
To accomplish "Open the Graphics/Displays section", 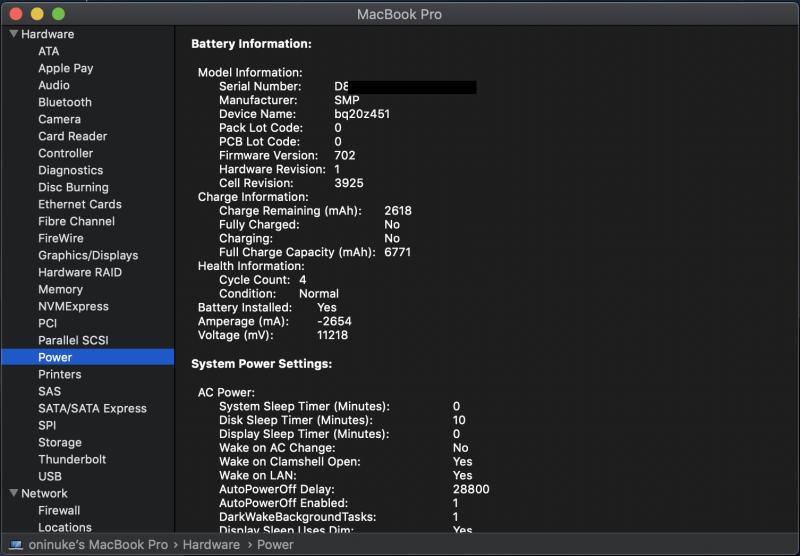I will click(x=88, y=255).
